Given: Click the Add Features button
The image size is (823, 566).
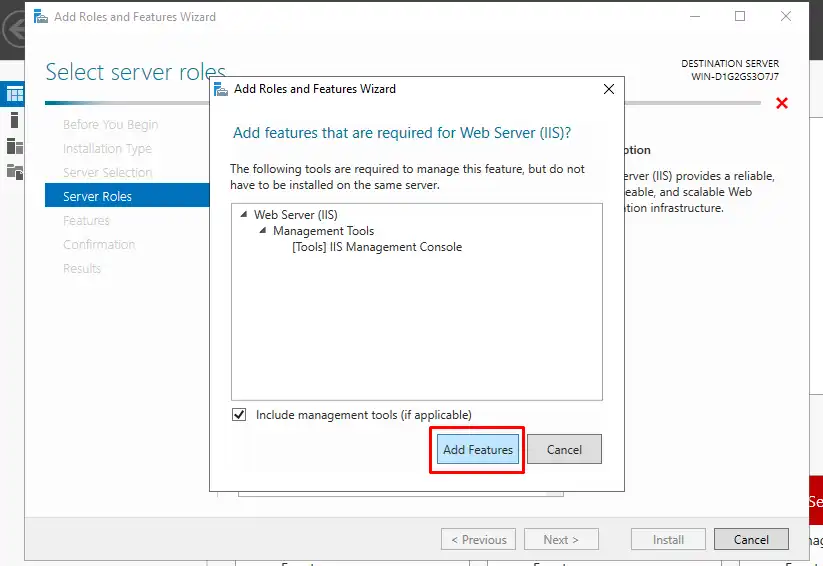Looking at the screenshot, I should pos(478,449).
